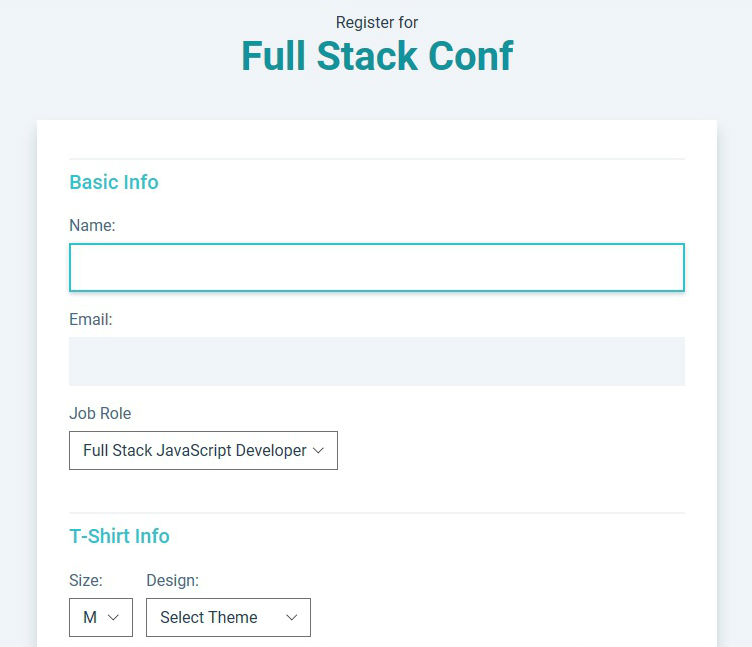
Task: Expand the Design theme dropdown
Action: click(x=228, y=617)
